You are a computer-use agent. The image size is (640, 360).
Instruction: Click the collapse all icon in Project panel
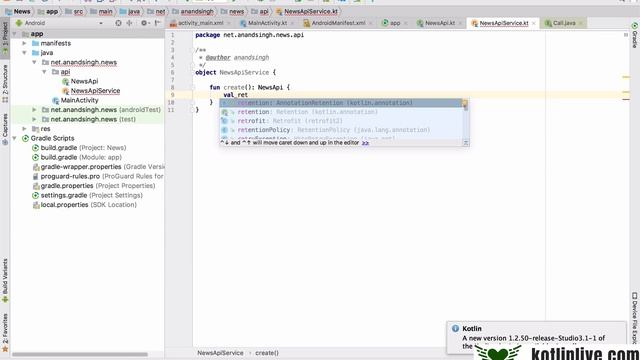point(130,23)
